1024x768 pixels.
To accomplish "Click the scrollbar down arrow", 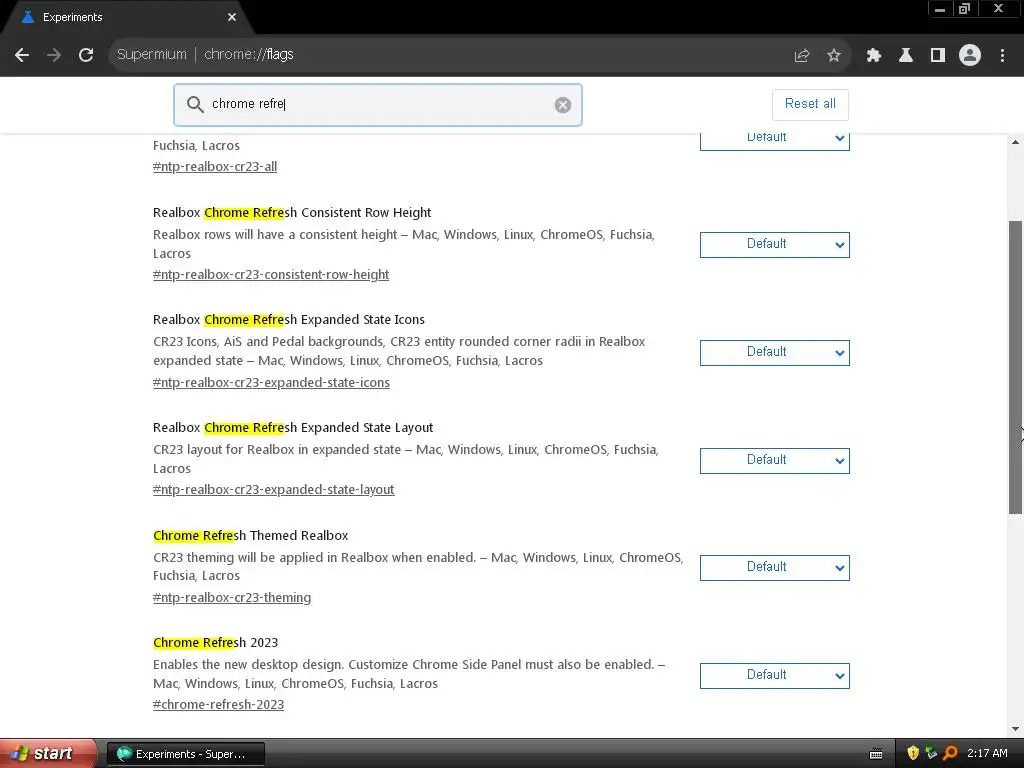I will click(1016, 729).
